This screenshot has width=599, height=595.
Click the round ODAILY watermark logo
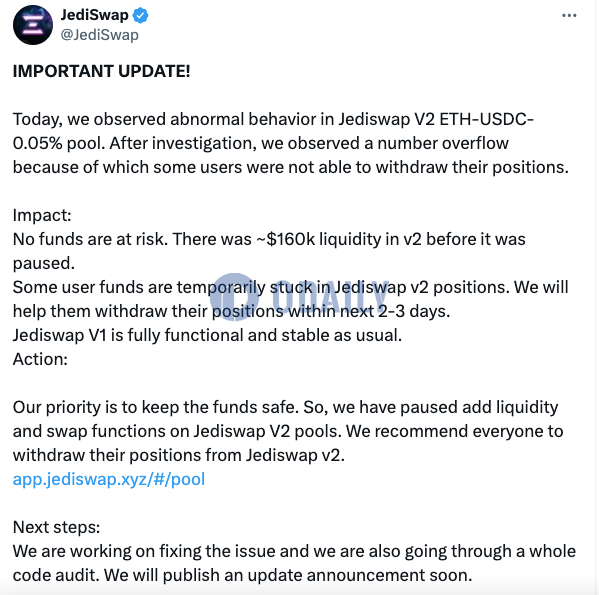pyautogui.click(x=234, y=297)
